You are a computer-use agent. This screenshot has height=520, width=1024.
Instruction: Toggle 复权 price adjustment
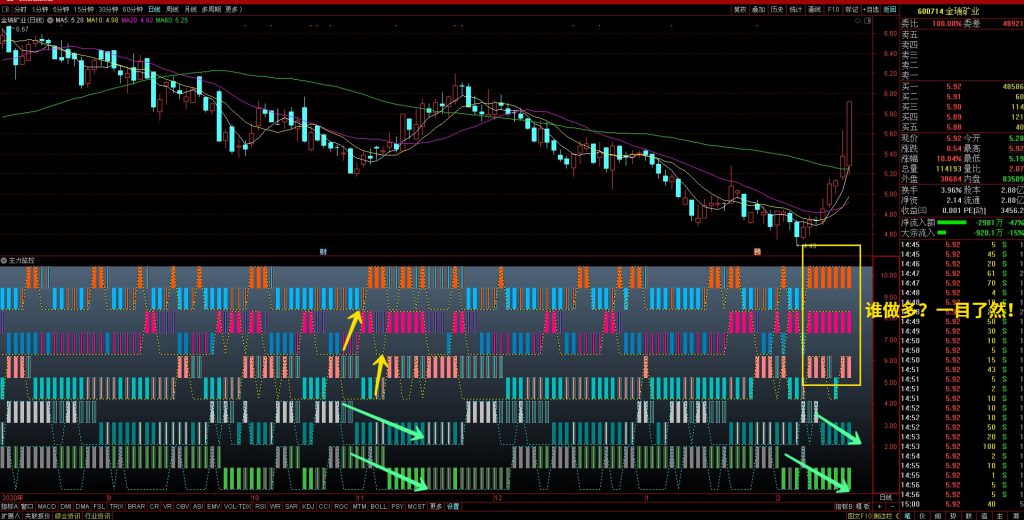pyautogui.click(x=740, y=8)
